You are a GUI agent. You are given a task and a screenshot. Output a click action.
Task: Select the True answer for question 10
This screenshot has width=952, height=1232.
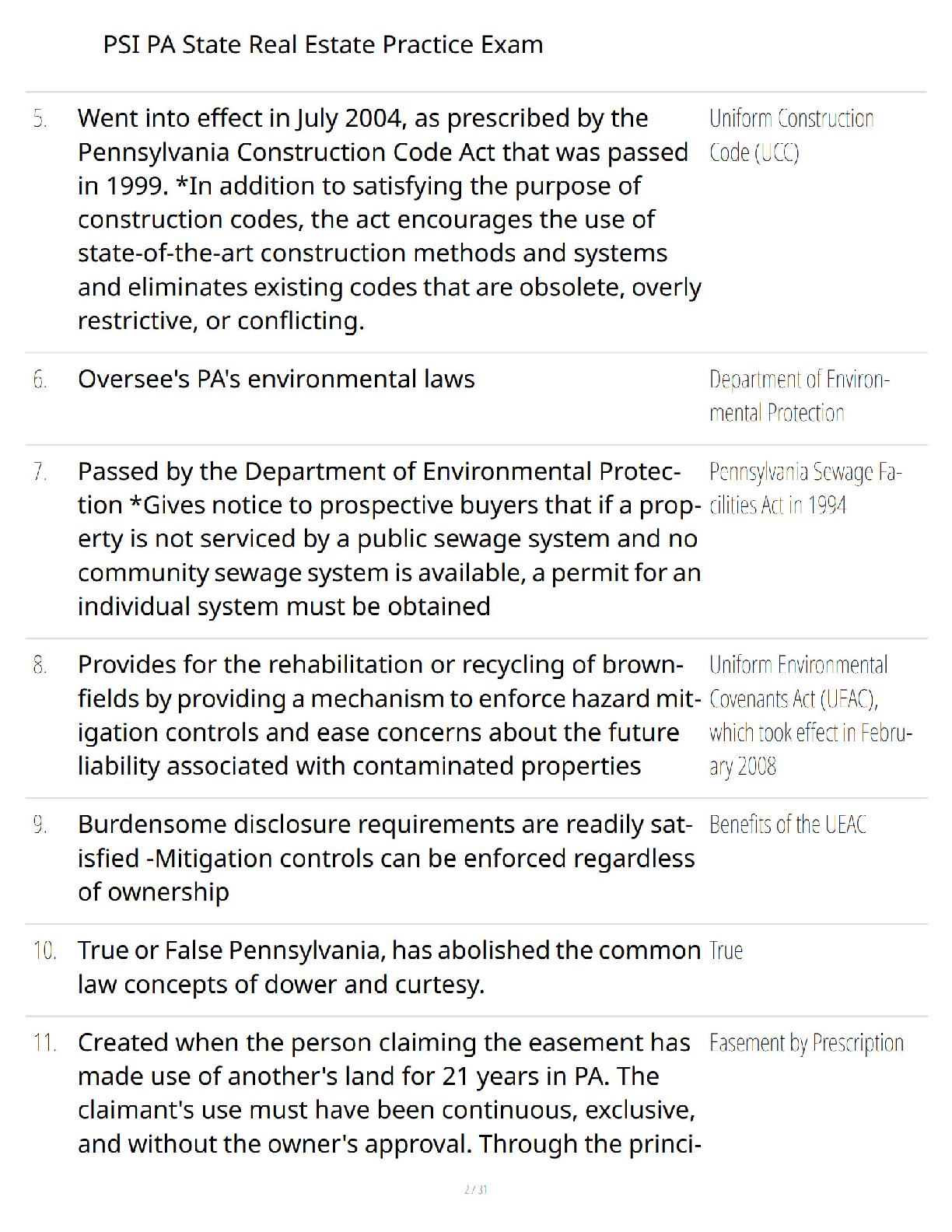[726, 950]
